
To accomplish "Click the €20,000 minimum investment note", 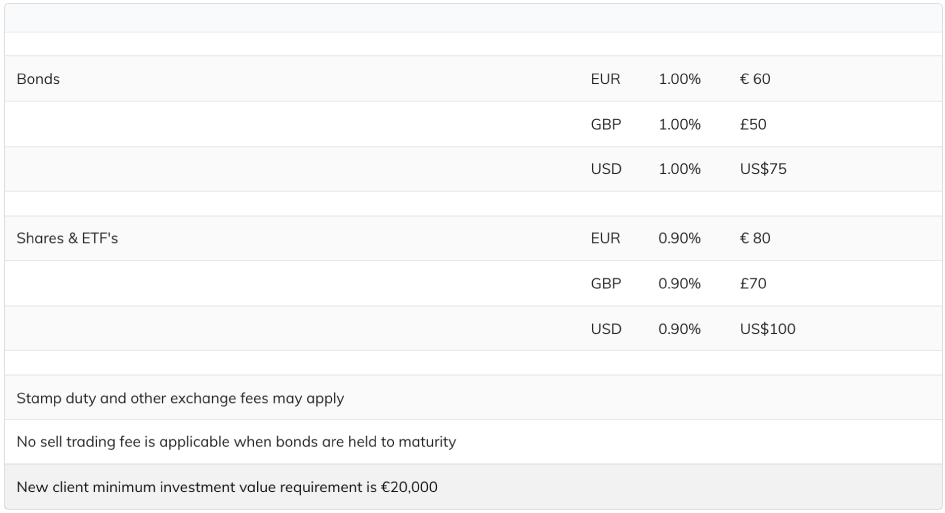I will pyautogui.click(x=227, y=487).
